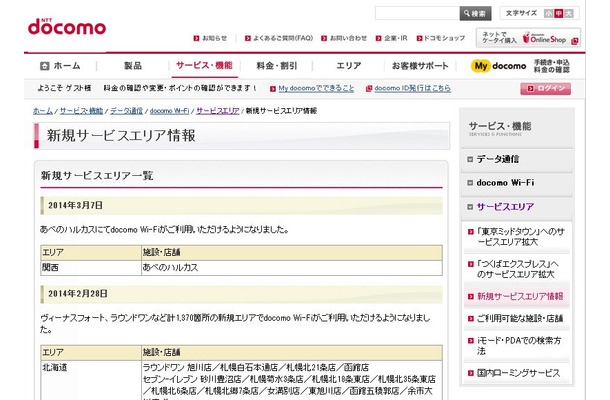Click the ホーム breadcrumb link
The image size is (610, 400).
[x=43, y=111]
